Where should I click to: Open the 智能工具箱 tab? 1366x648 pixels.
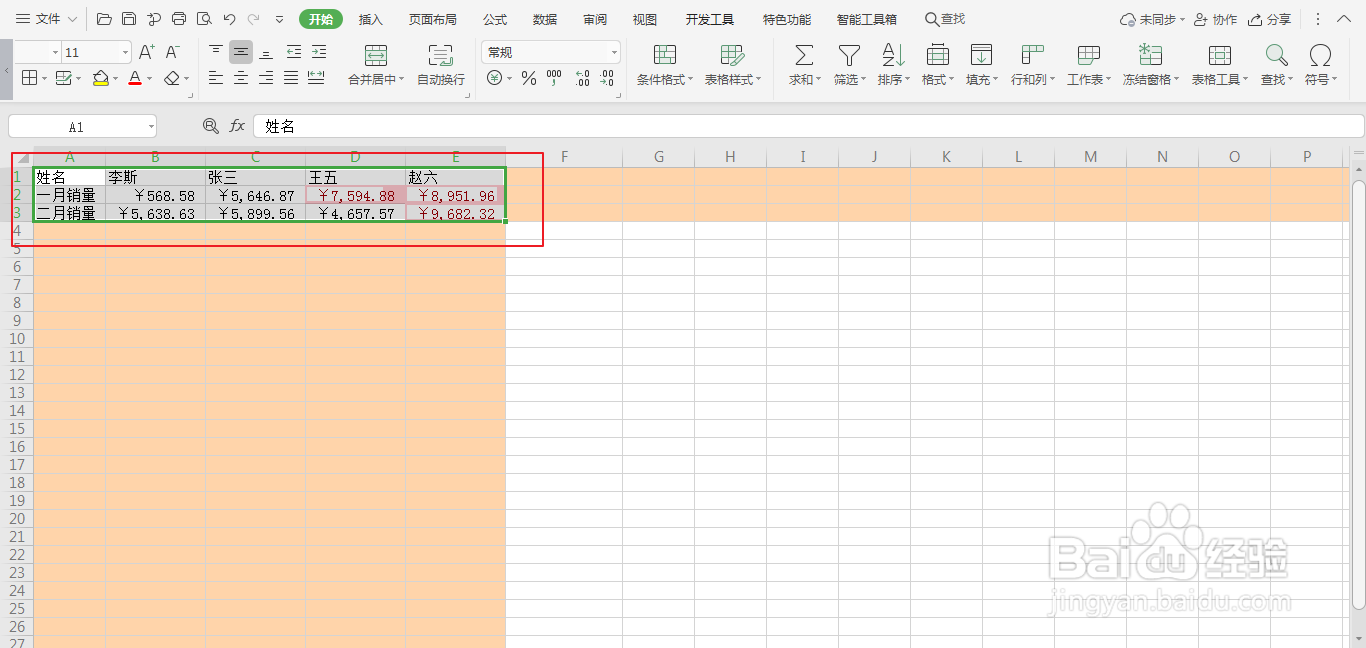867,19
